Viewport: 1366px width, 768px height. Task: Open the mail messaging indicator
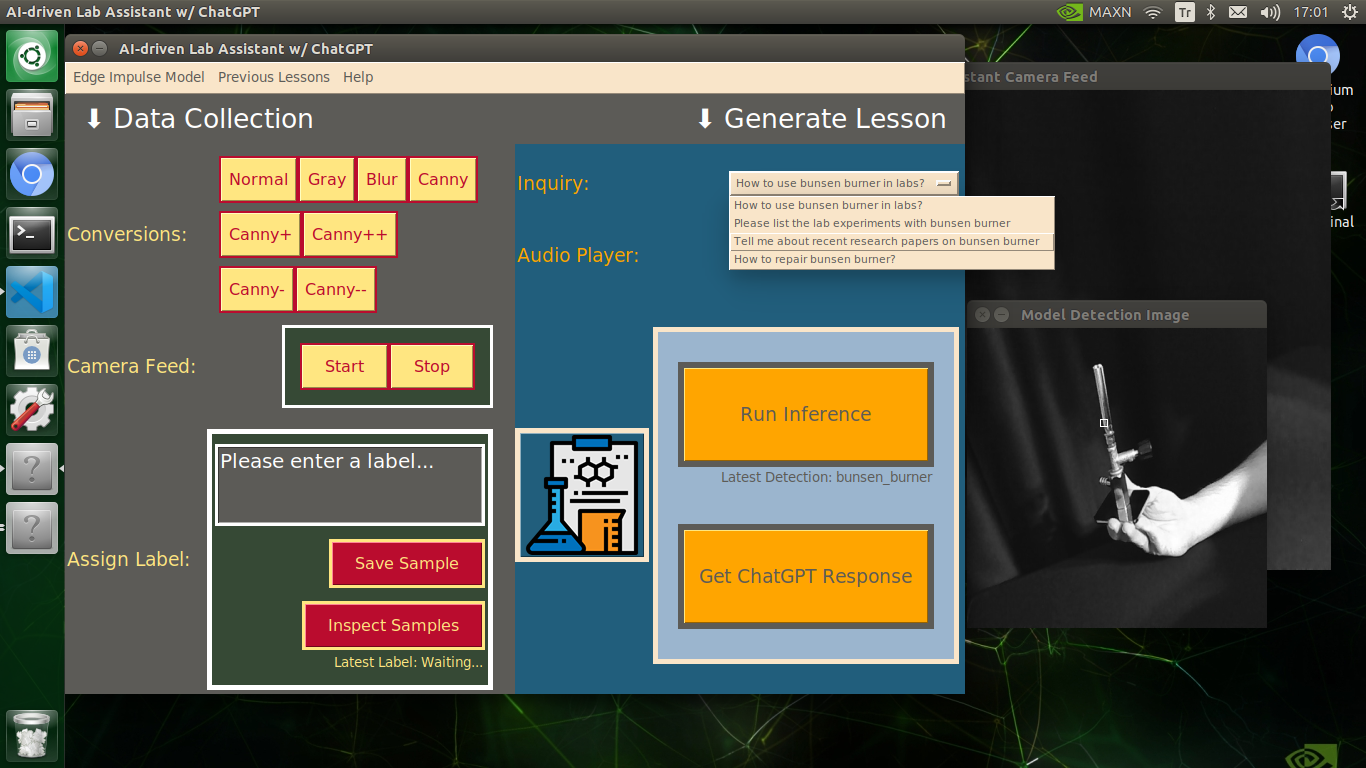[1238, 12]
